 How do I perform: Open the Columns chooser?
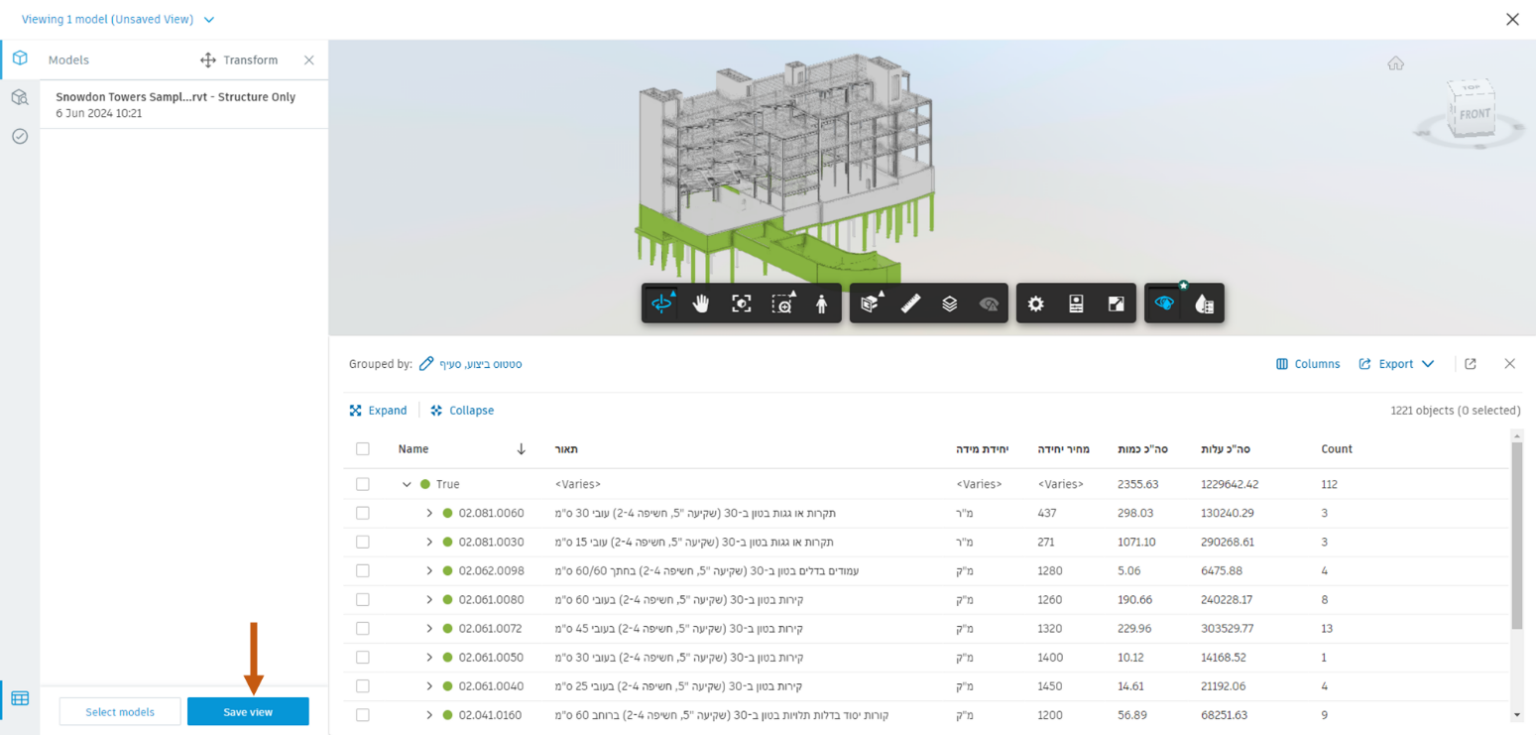(1308, 364)
